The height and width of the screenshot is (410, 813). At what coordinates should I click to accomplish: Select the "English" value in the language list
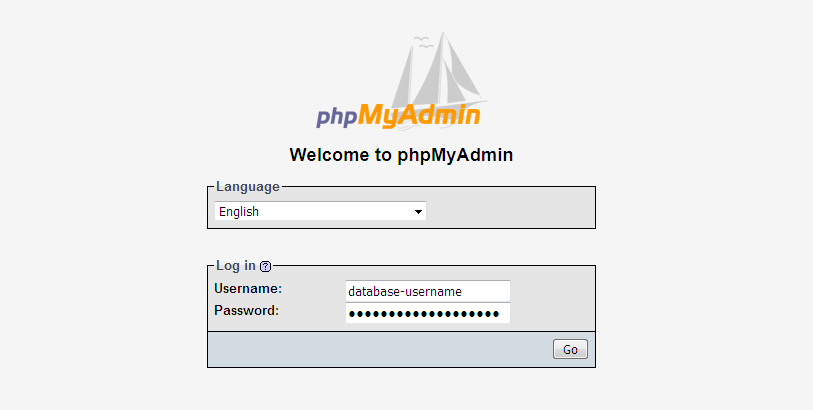pyautogui.click(x=239, y=211)
